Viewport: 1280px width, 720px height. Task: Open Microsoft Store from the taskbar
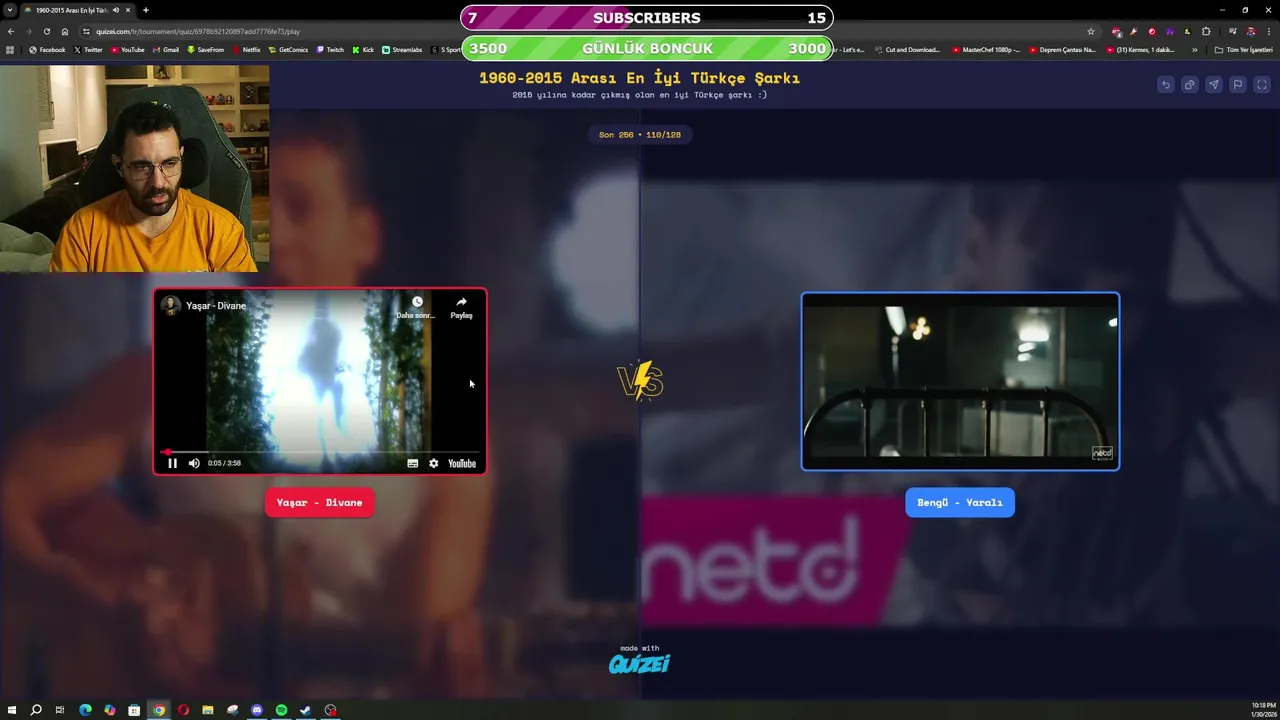coord(134,710)
